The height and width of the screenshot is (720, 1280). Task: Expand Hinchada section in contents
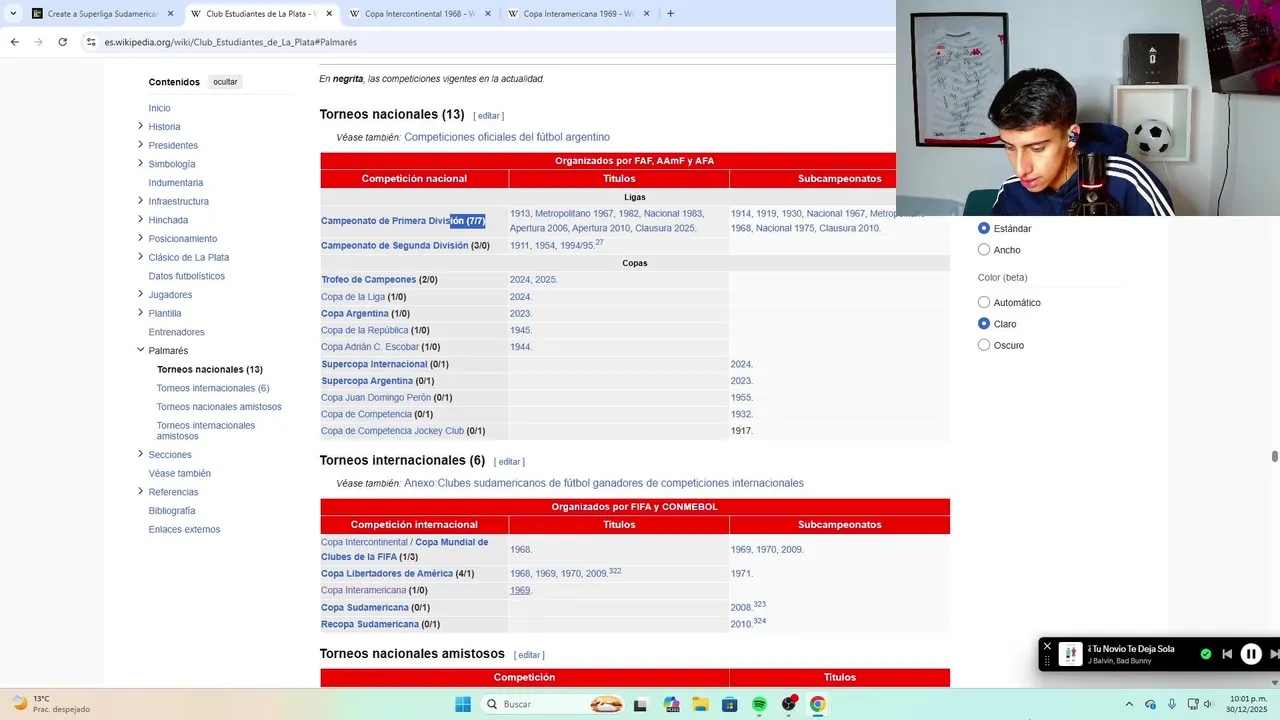pos(140,219)
